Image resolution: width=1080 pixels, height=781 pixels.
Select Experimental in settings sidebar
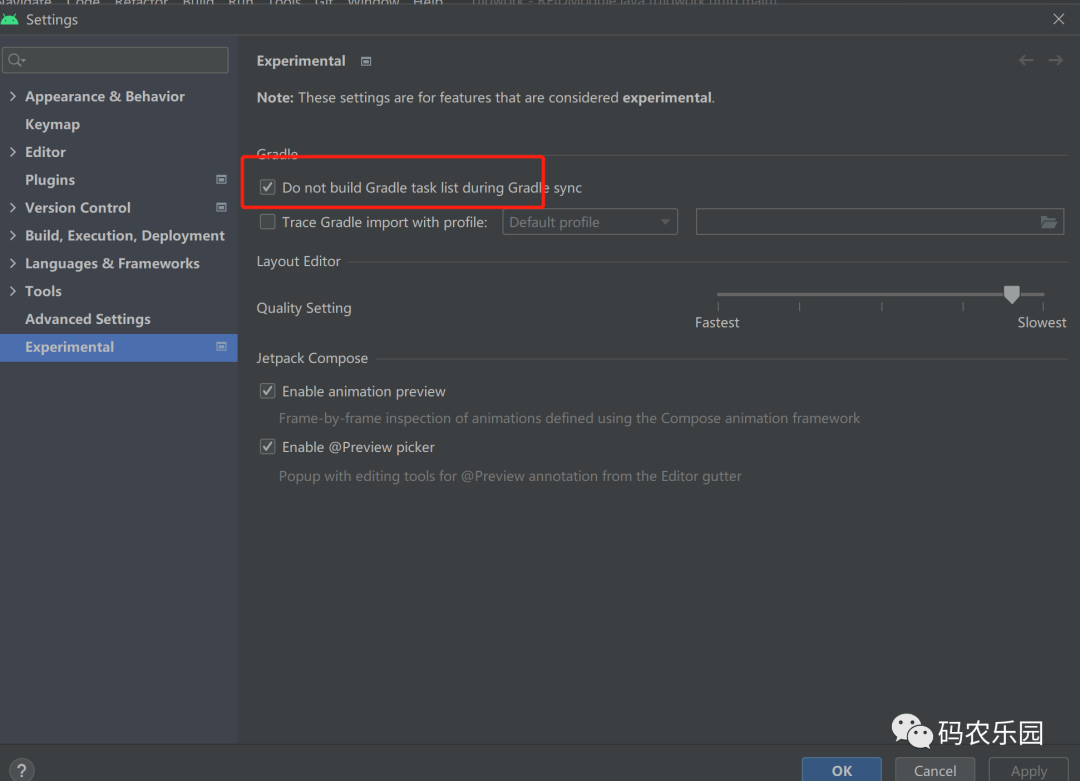(x=118, y=347)
